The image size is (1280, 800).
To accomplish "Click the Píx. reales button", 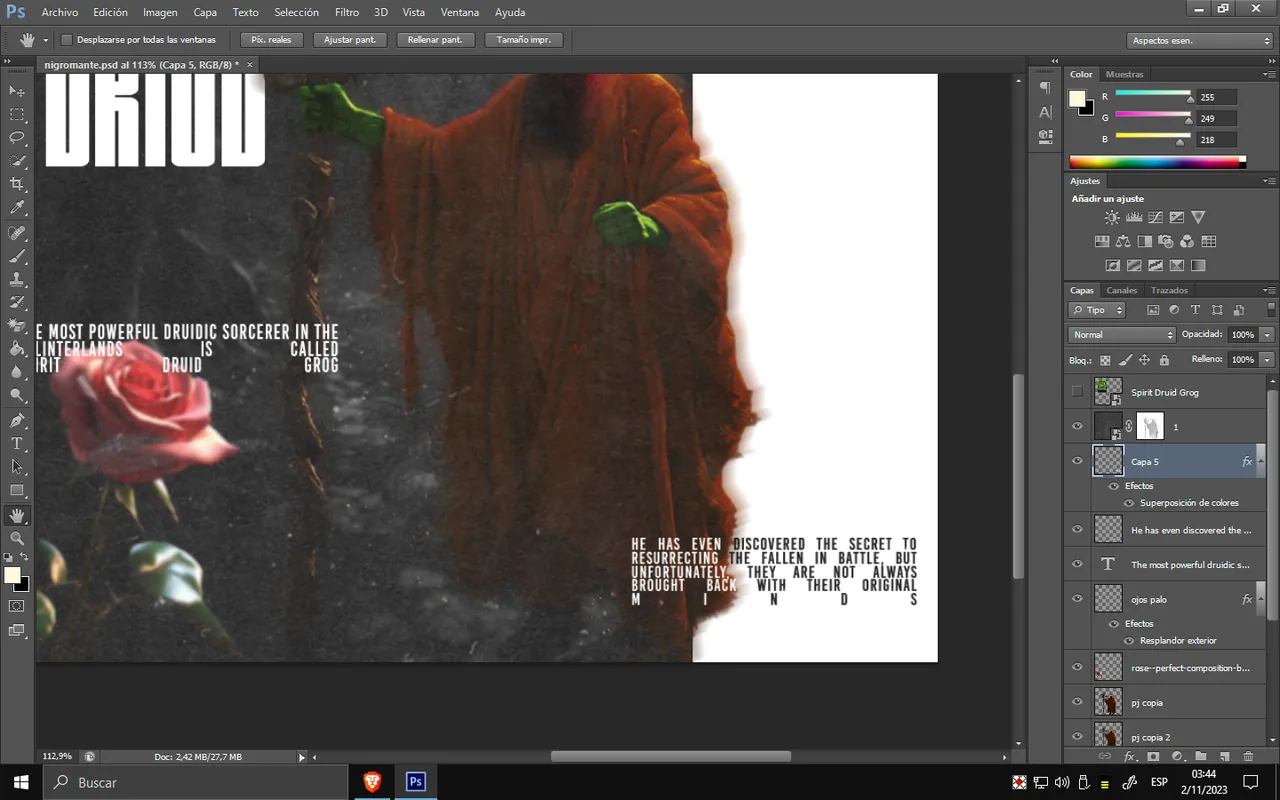I will [x=271, y=40].
